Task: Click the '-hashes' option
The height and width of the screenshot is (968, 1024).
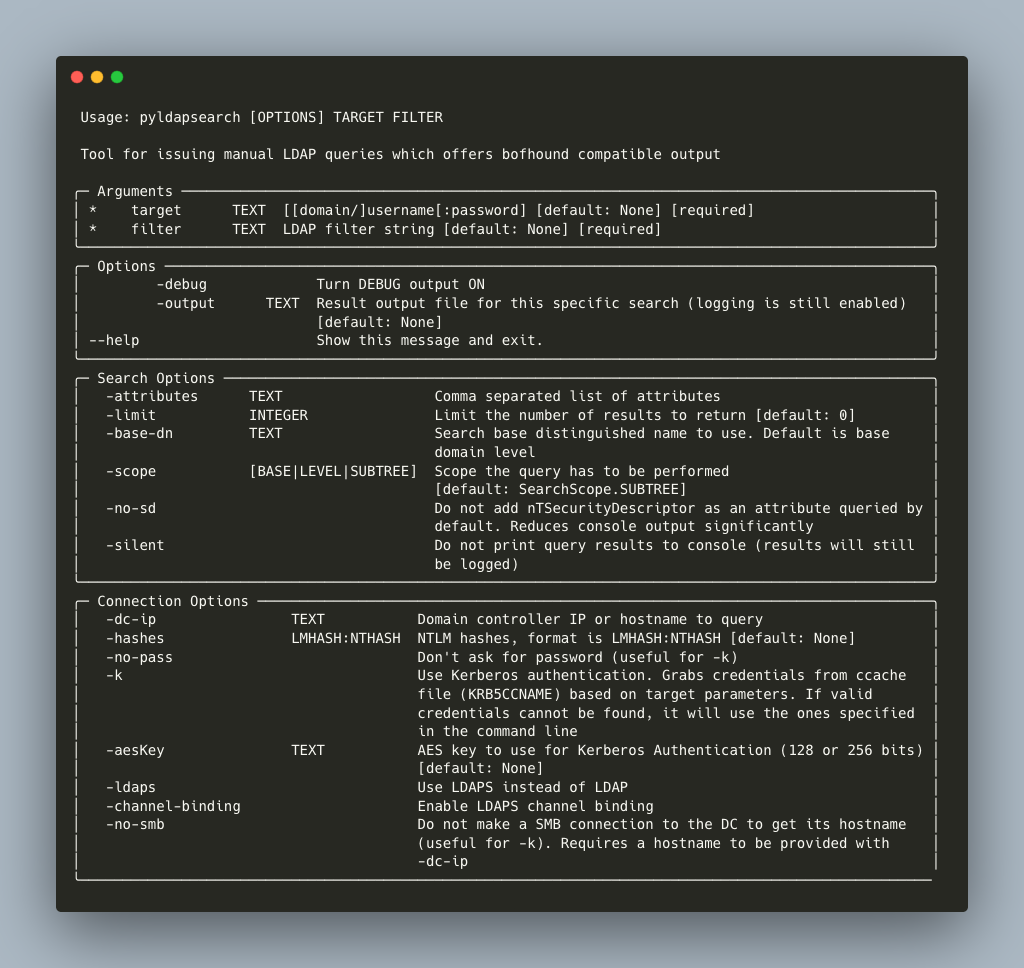Action: (135, 639)
